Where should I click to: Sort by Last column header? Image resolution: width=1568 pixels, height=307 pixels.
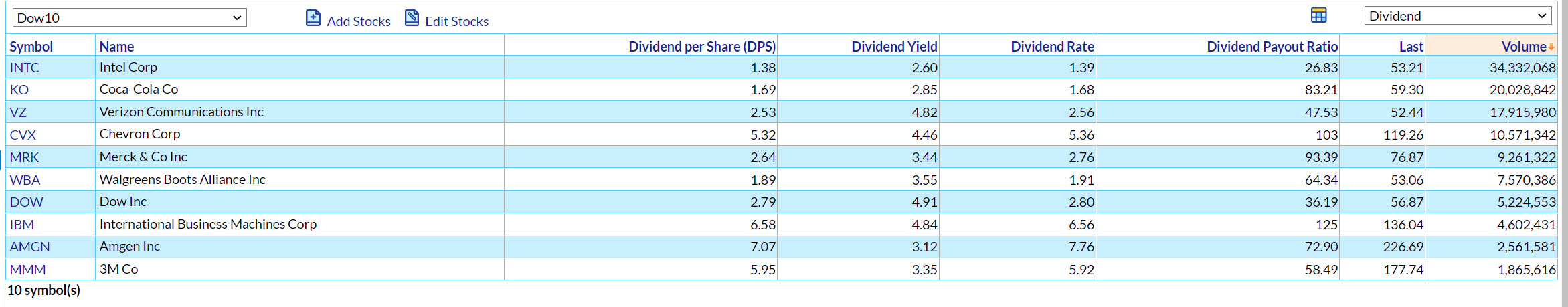click(x=1411, y=47)
